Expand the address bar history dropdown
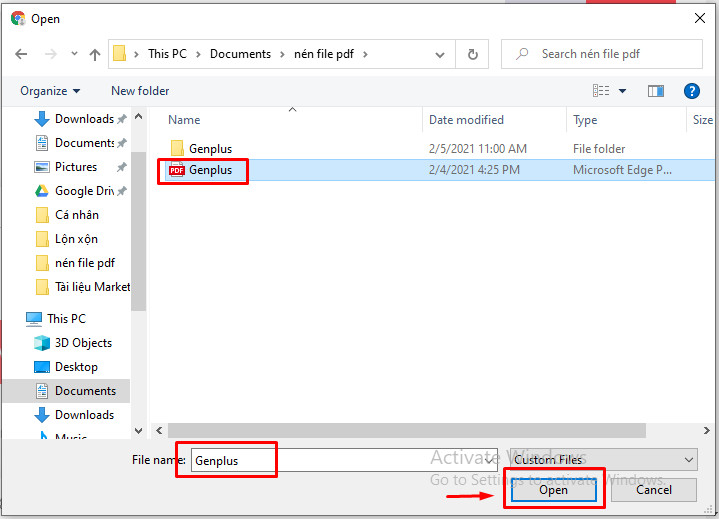The image size is (719, 519). 443,54
